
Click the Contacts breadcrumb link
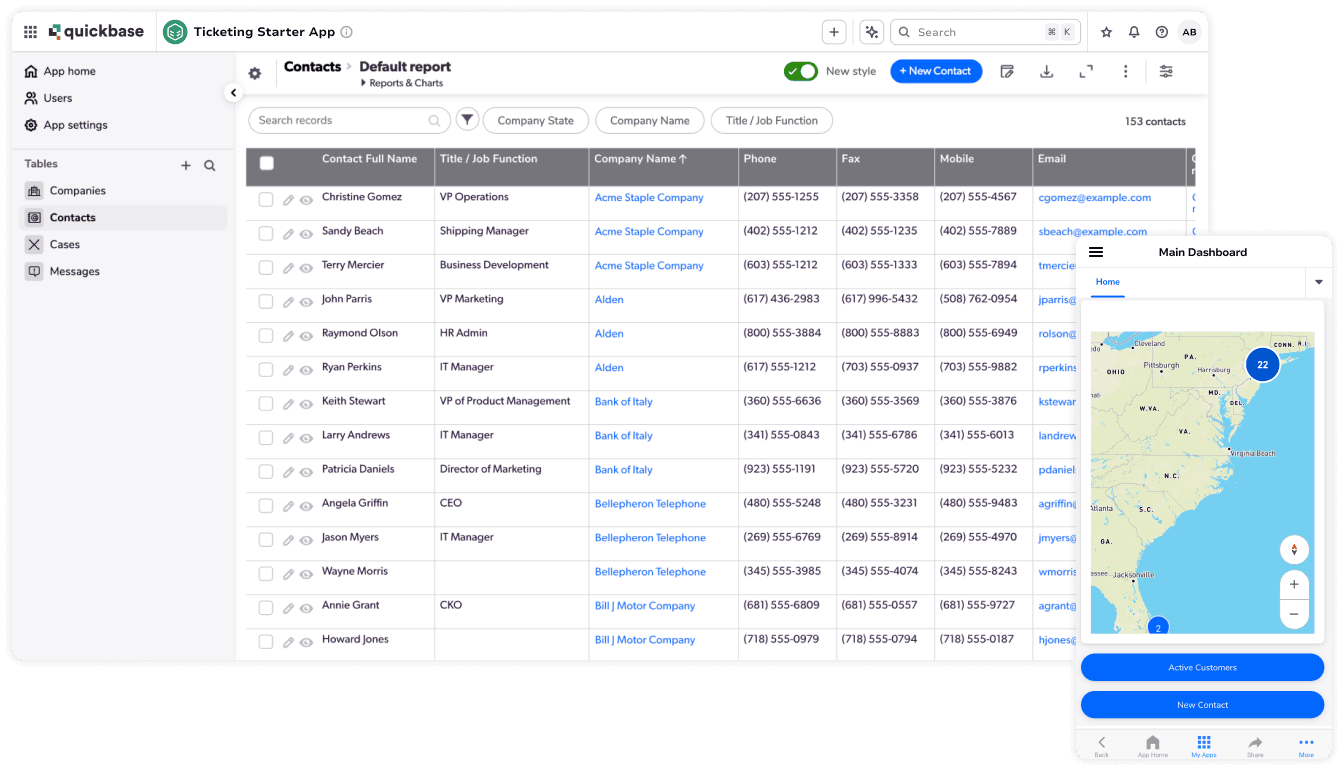click(312, 66)
